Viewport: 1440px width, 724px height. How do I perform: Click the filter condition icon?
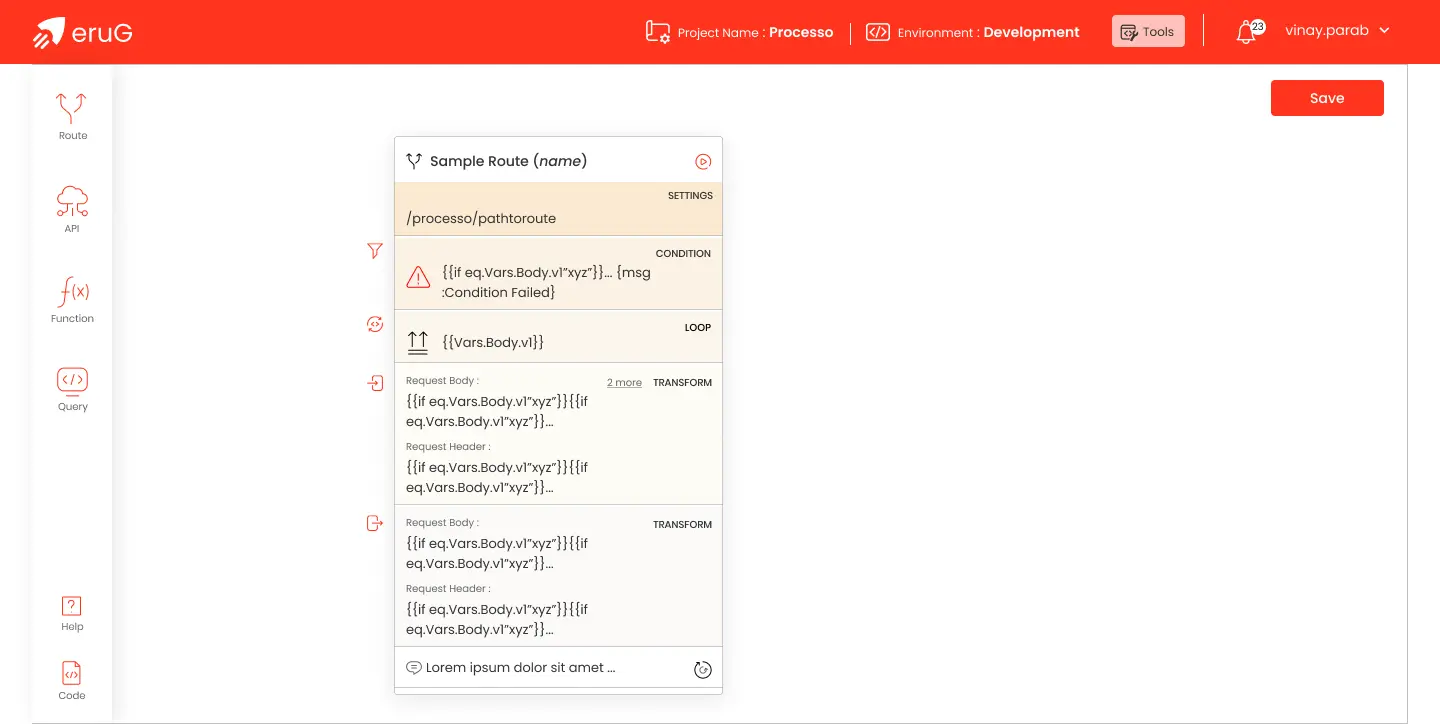(x=375, y=251)
